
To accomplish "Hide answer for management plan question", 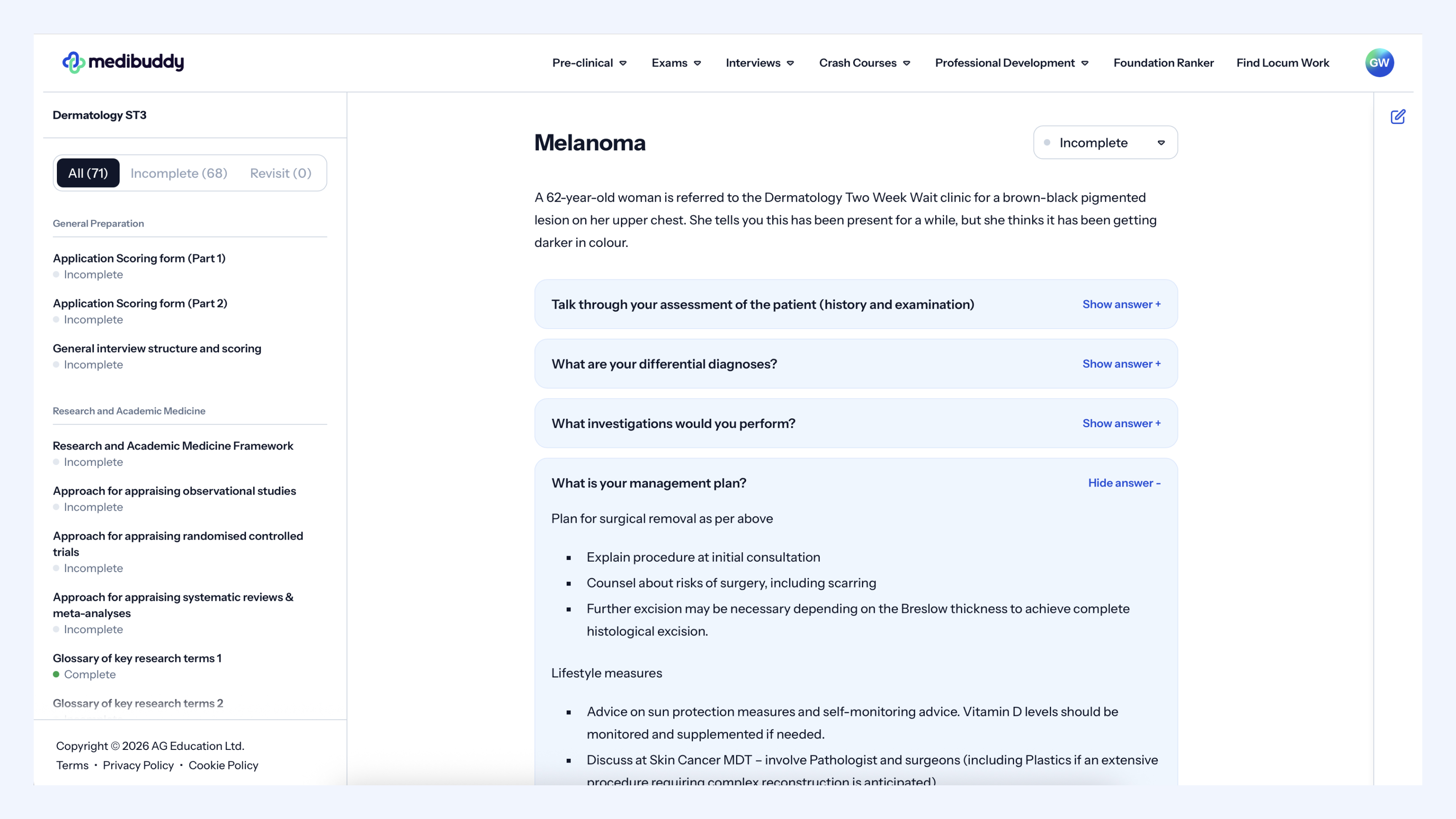I will 1124,483.
